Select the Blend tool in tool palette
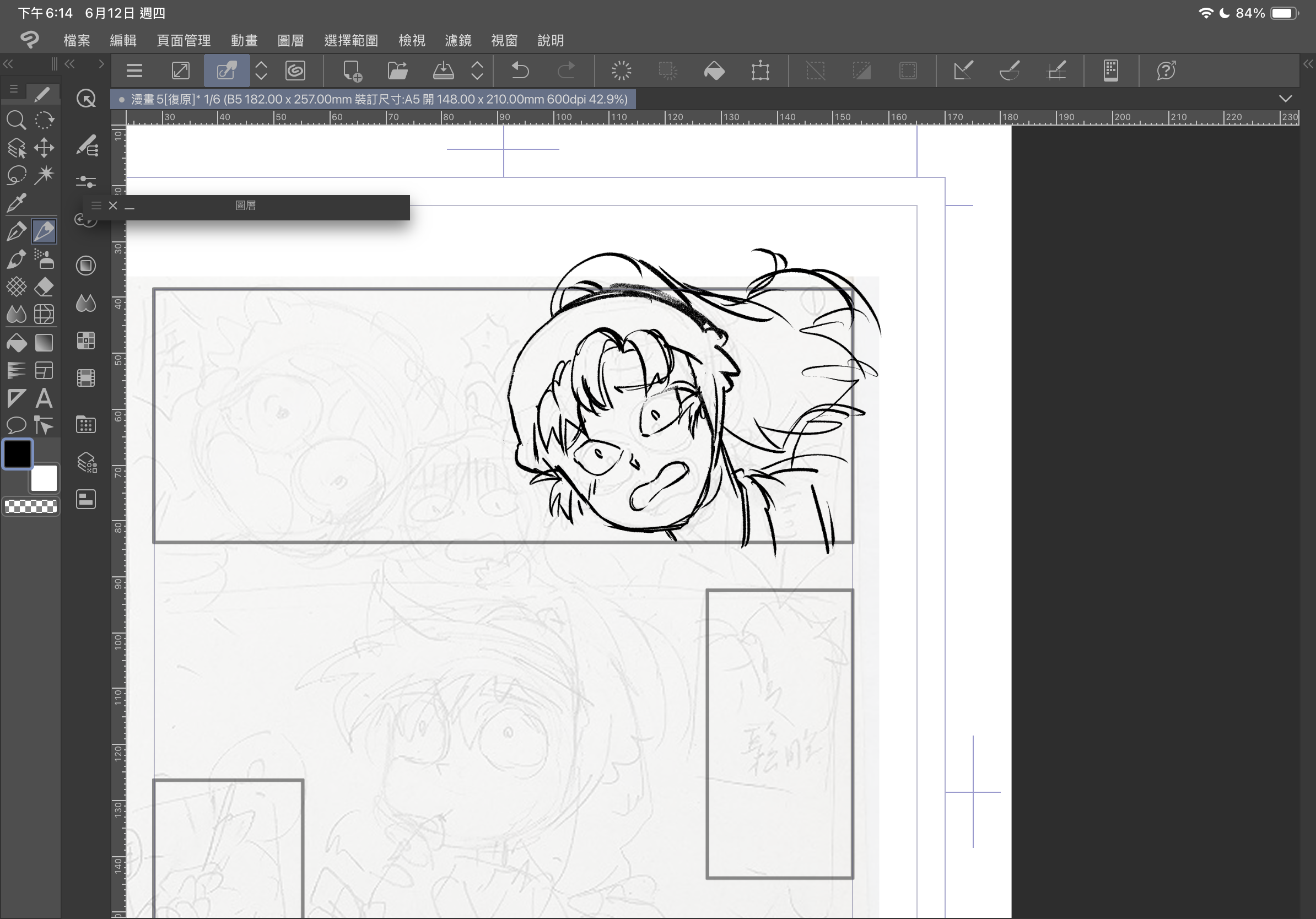 [16, 314]
